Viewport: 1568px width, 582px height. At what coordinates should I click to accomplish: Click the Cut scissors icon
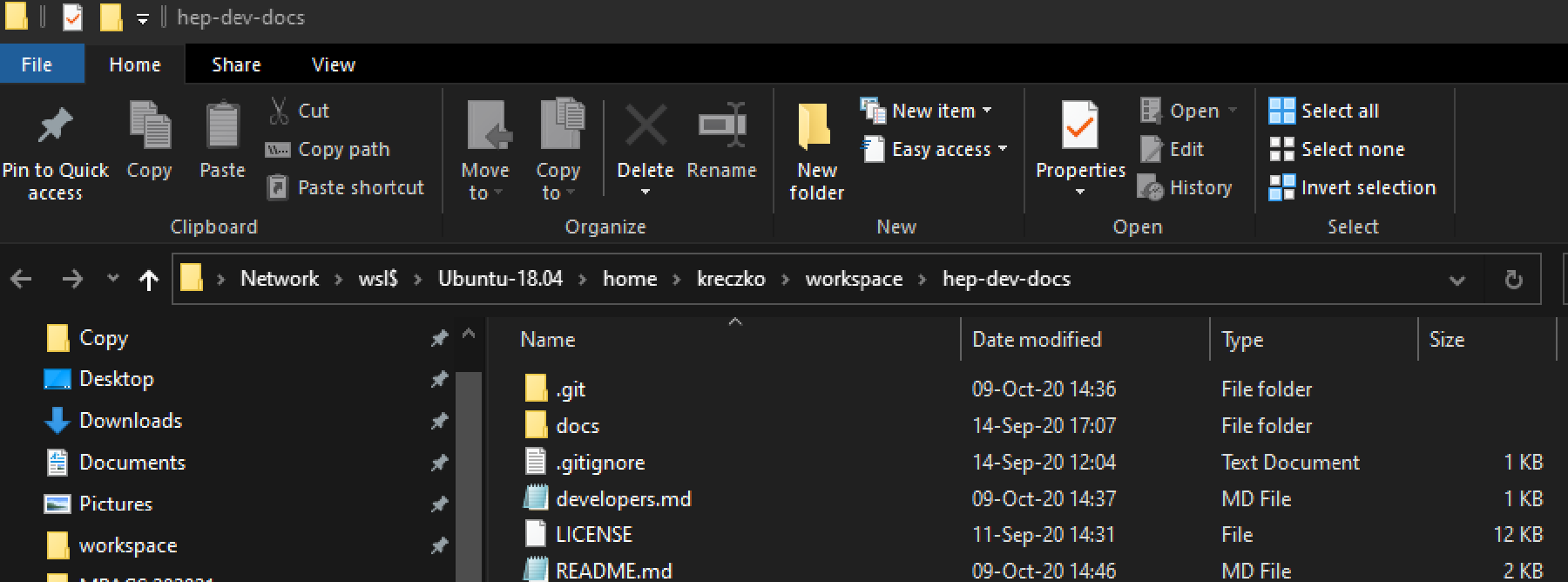point(279,111)
